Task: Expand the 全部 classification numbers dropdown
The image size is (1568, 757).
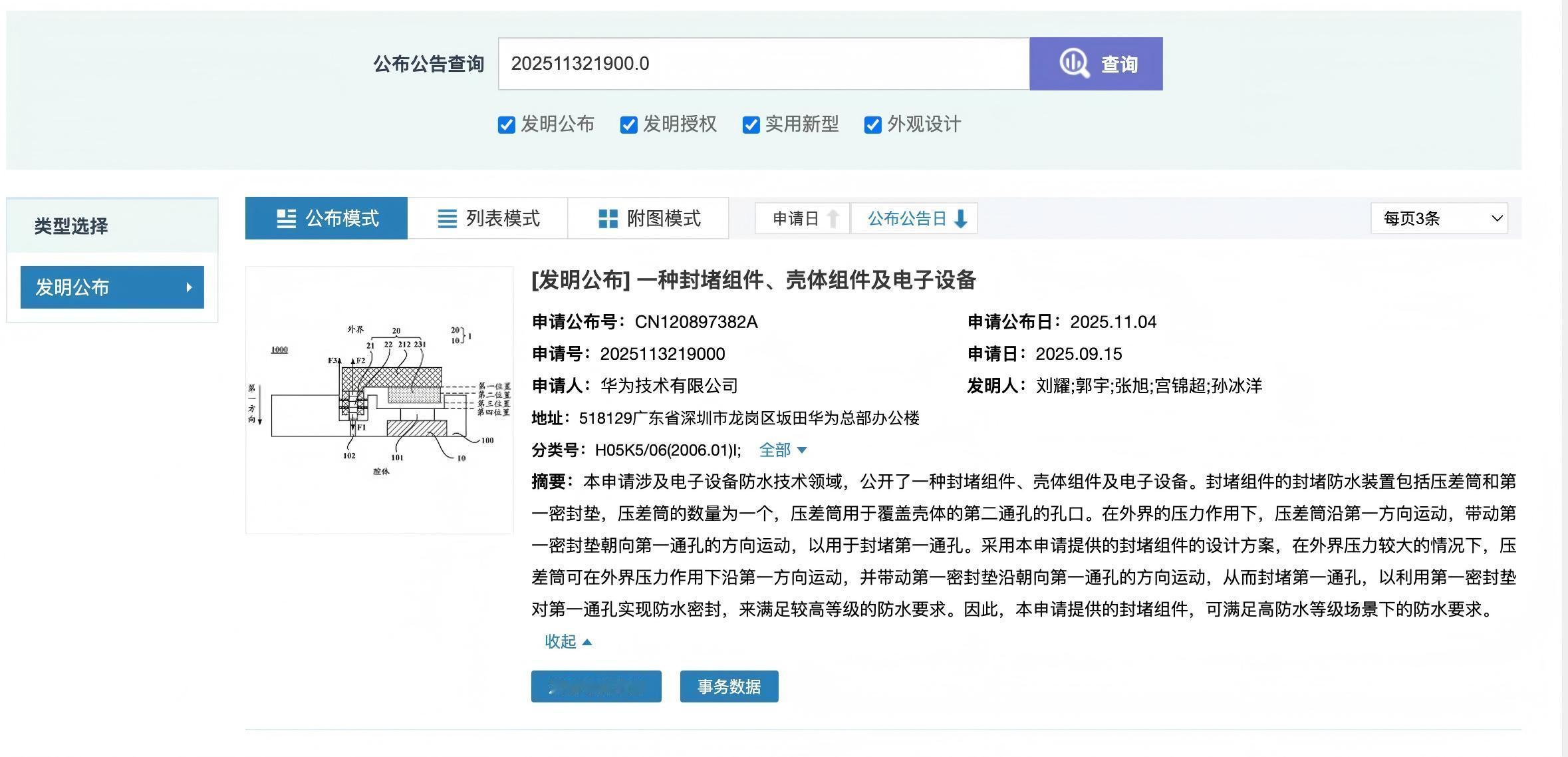Action: (783, 450)
